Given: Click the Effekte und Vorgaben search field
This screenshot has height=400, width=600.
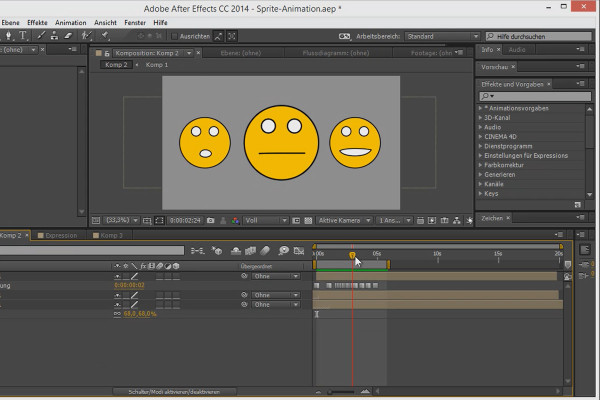Looking at the screenshot, I should pyautogui.click(x=535, y=96).
